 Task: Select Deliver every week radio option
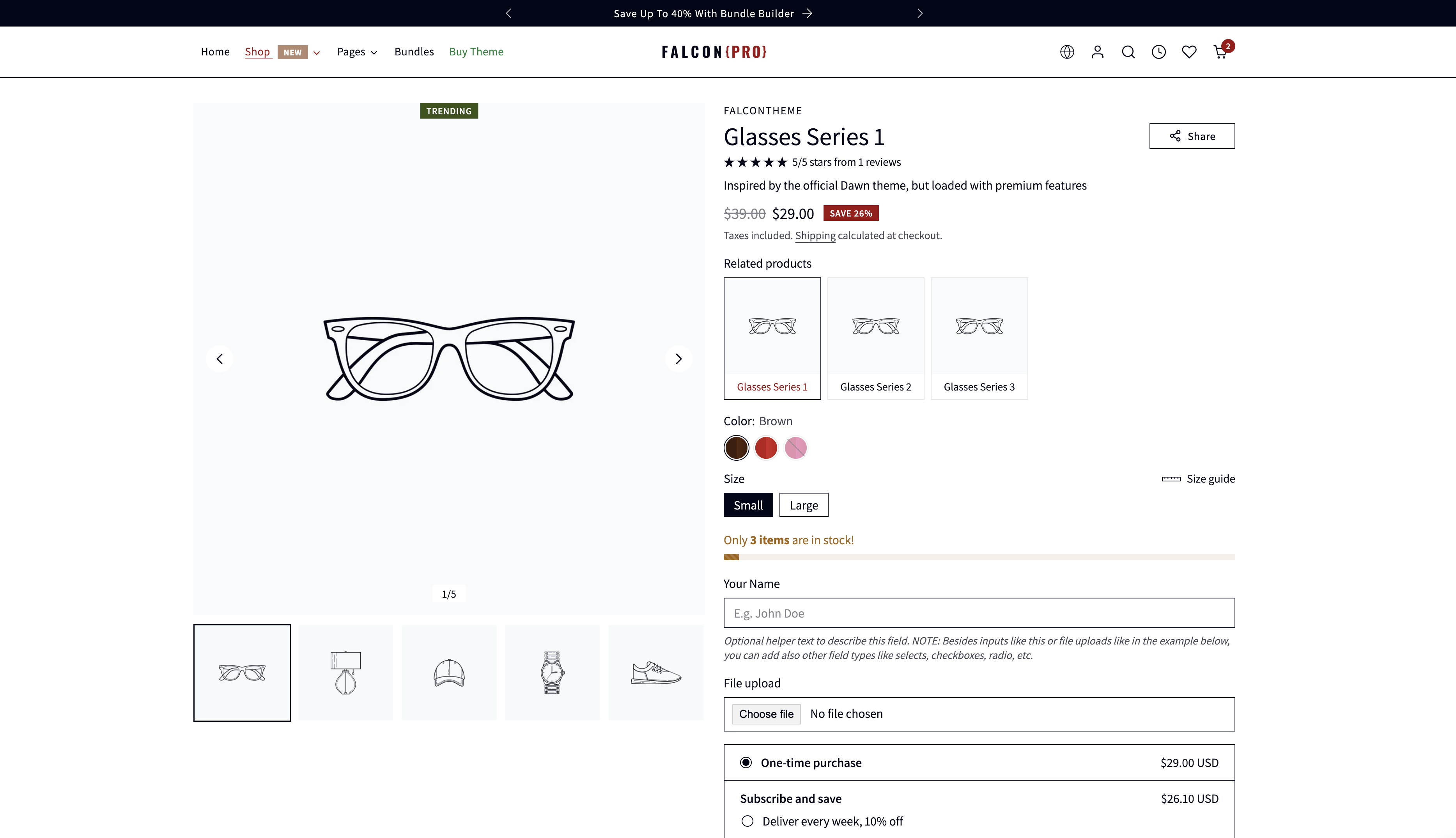tap(747, 821)
